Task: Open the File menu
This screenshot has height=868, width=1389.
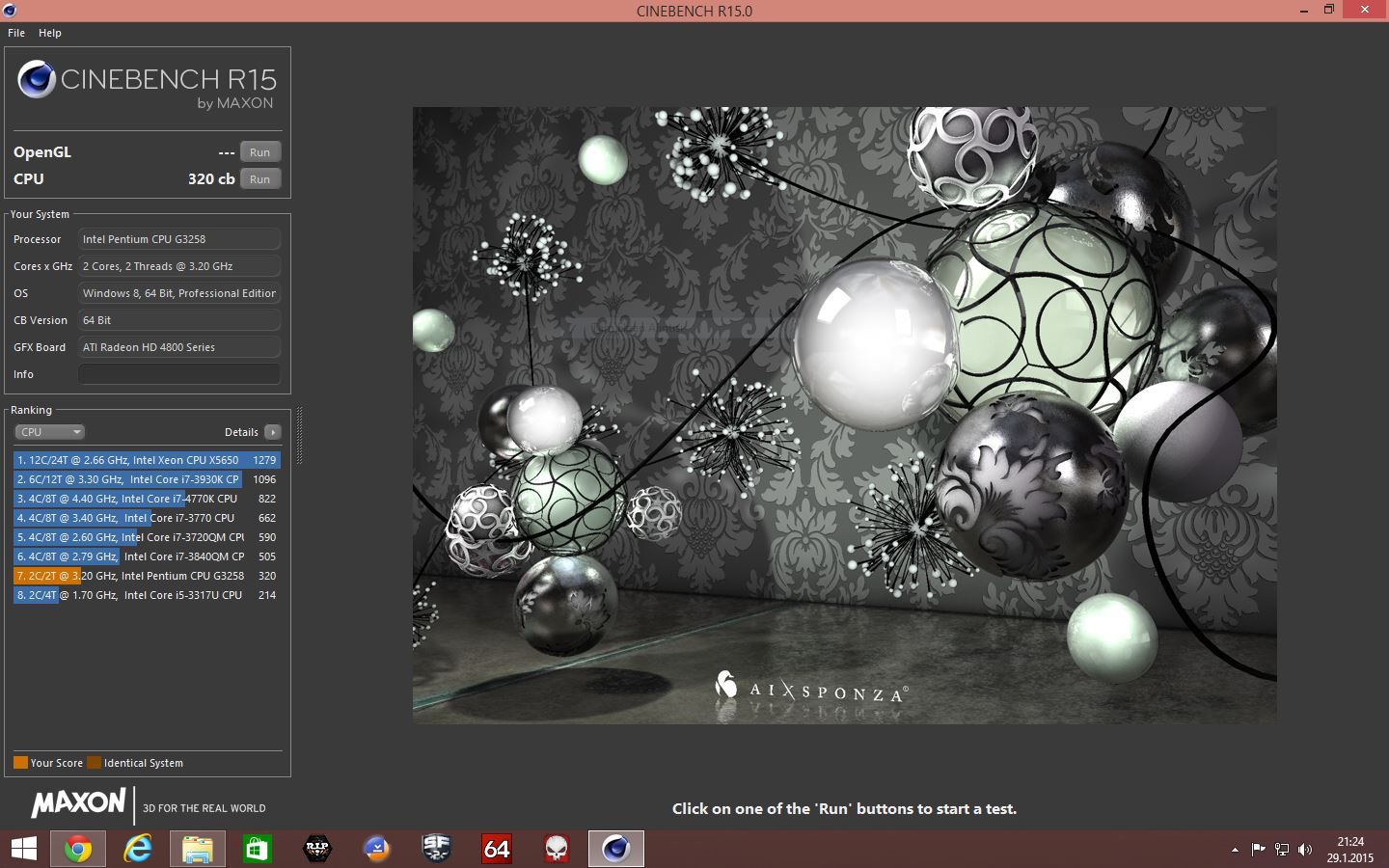Action: coord(16,33)
